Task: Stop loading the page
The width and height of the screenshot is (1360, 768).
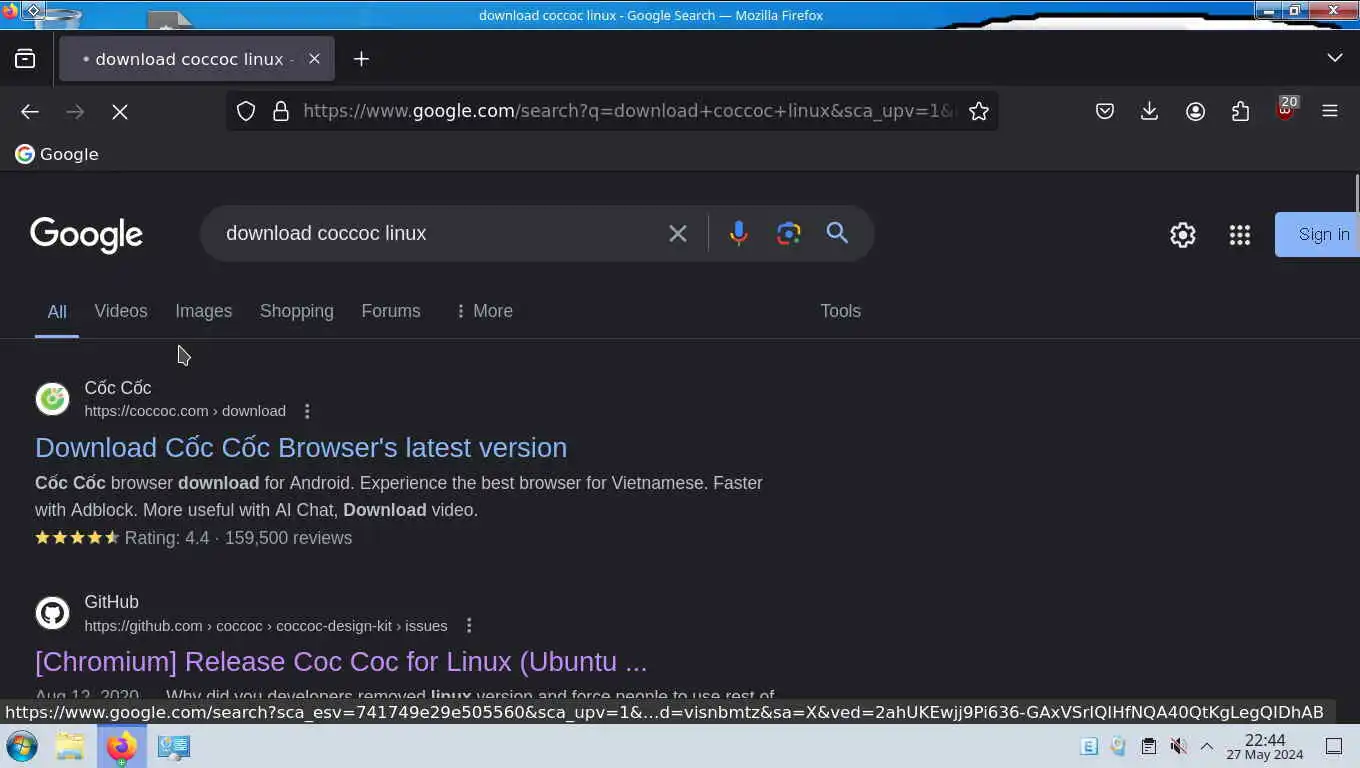Action: pyautogui.click(x=120, y=112)
